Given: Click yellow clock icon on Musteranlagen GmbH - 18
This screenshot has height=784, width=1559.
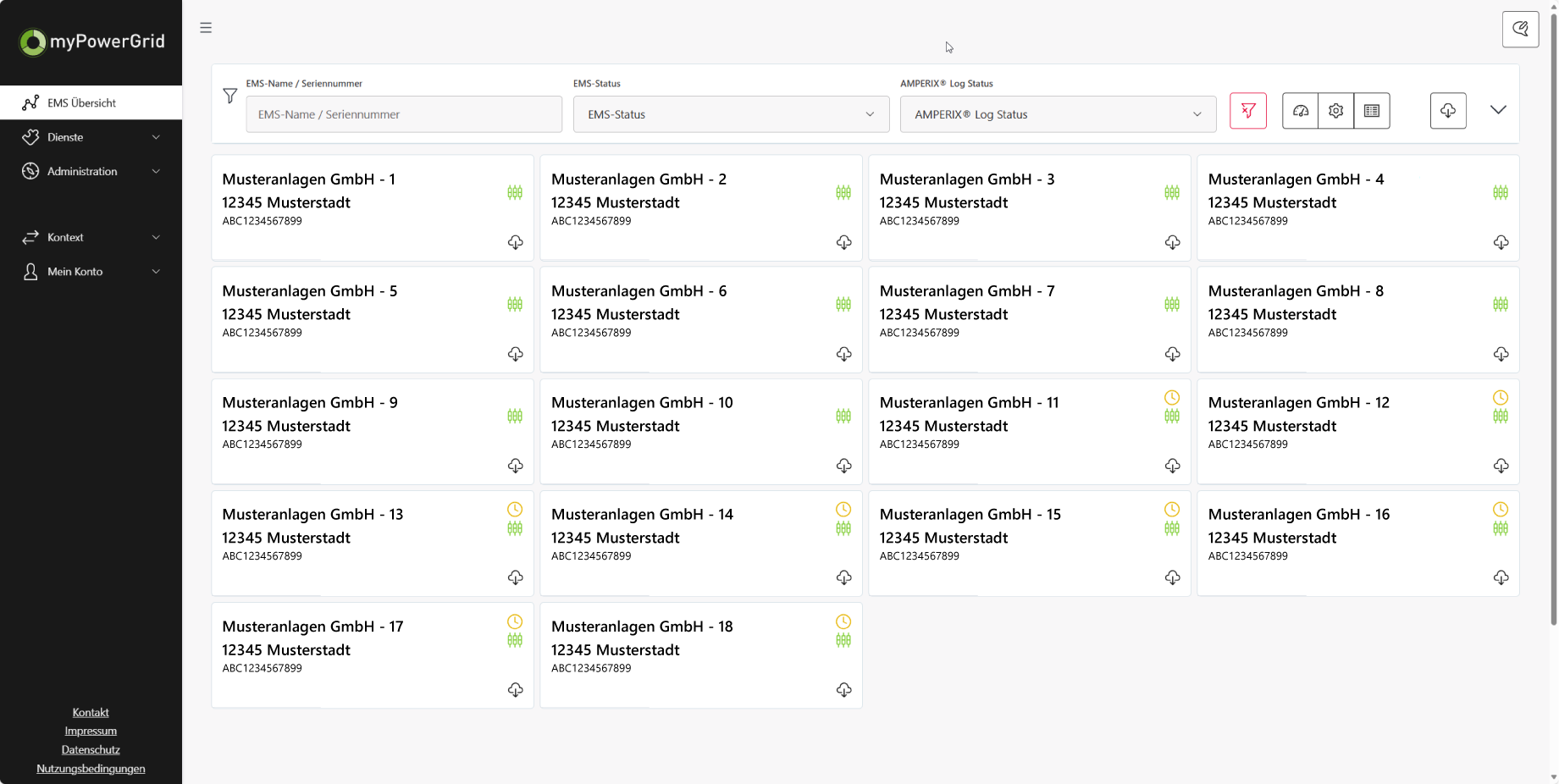Looking at the screenshot, I should click(843, 622).
